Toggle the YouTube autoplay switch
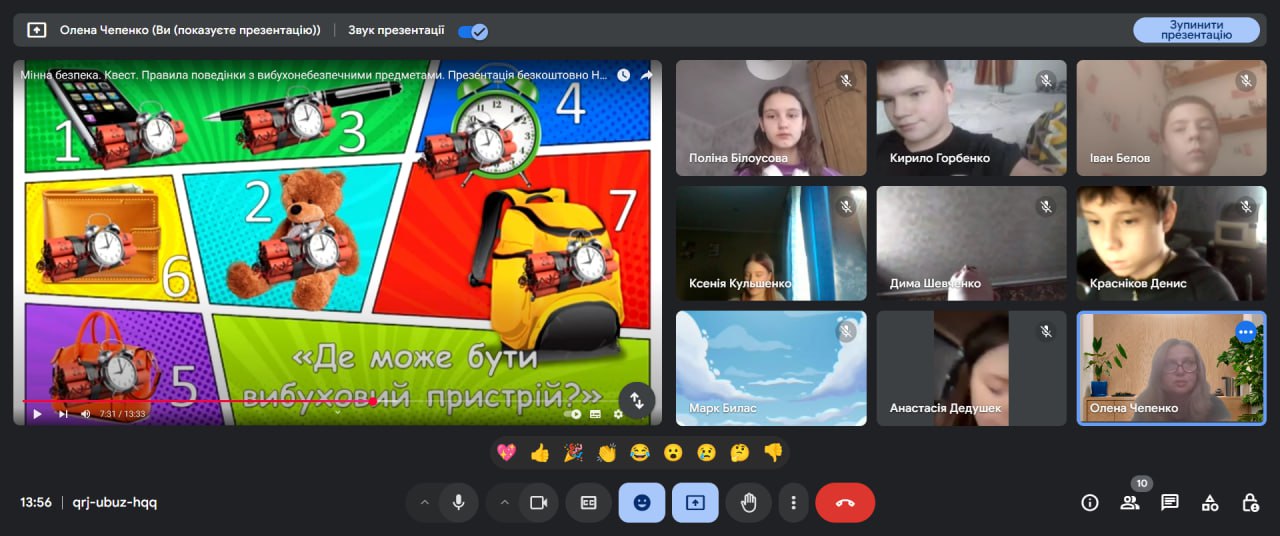This screenshot has width=1280, height=536. 573,414
